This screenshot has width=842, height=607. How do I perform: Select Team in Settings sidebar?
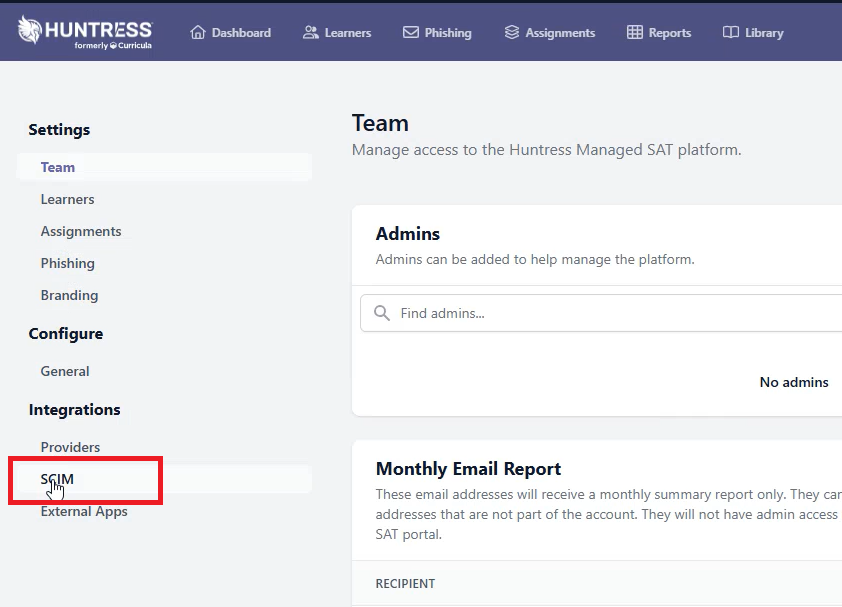pos(164,167)
